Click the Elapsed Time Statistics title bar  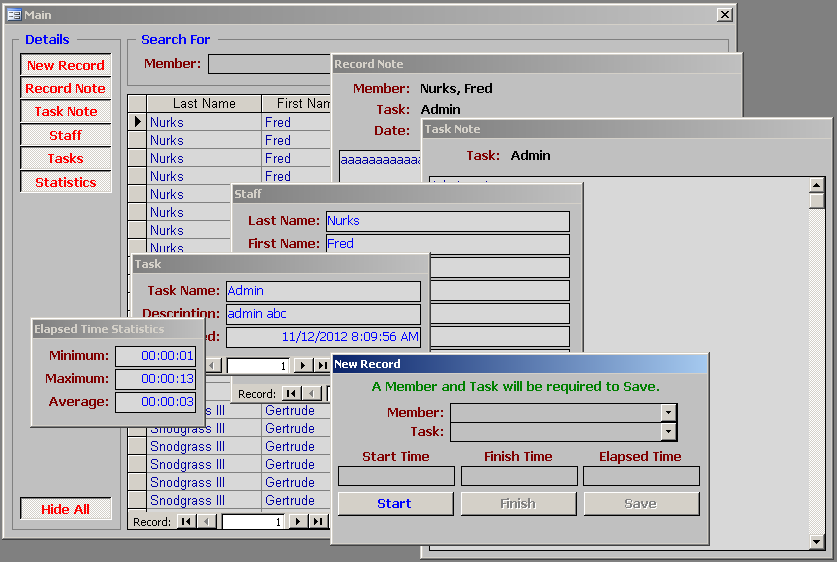pos(118,329)
